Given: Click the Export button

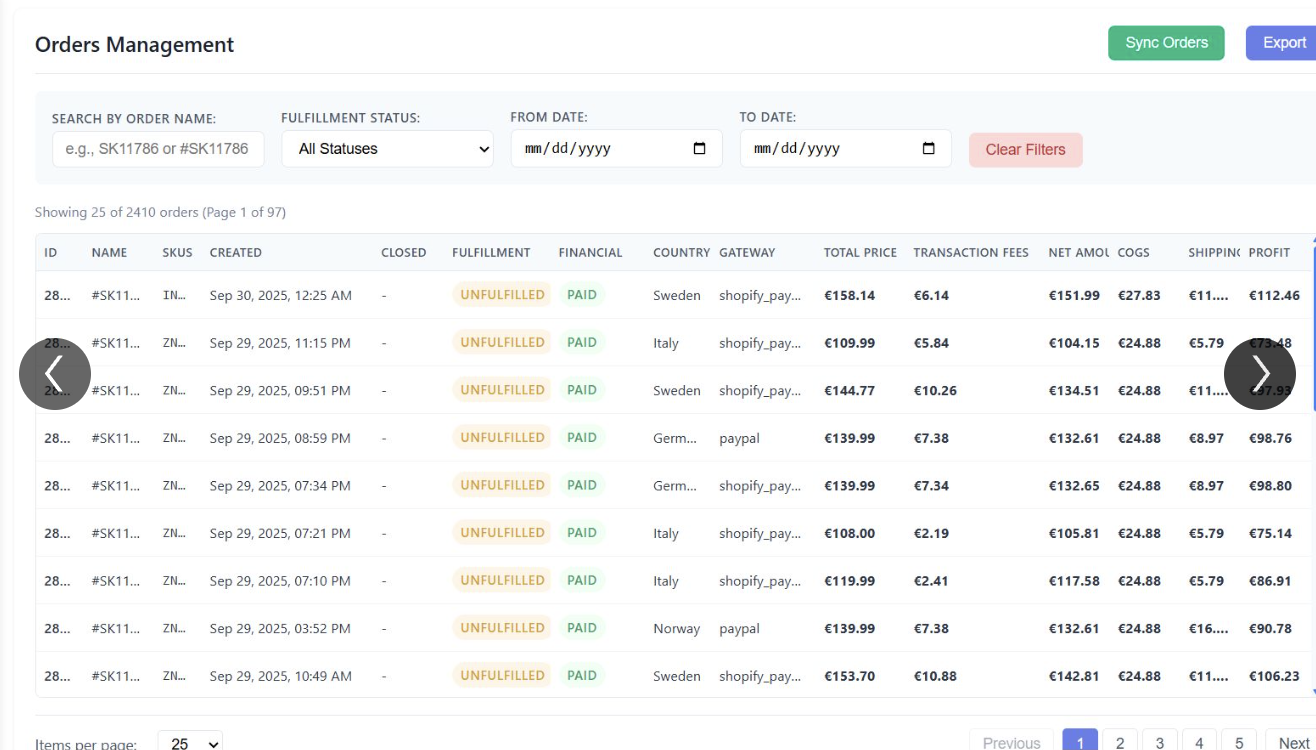Looking at the screenshot, I should point(1283,43).
